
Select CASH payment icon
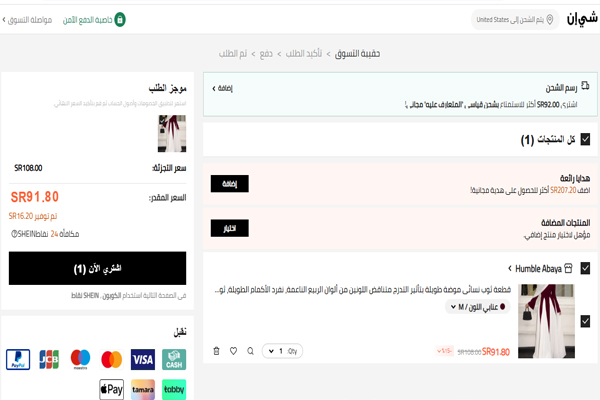click(x=174, y=359)
